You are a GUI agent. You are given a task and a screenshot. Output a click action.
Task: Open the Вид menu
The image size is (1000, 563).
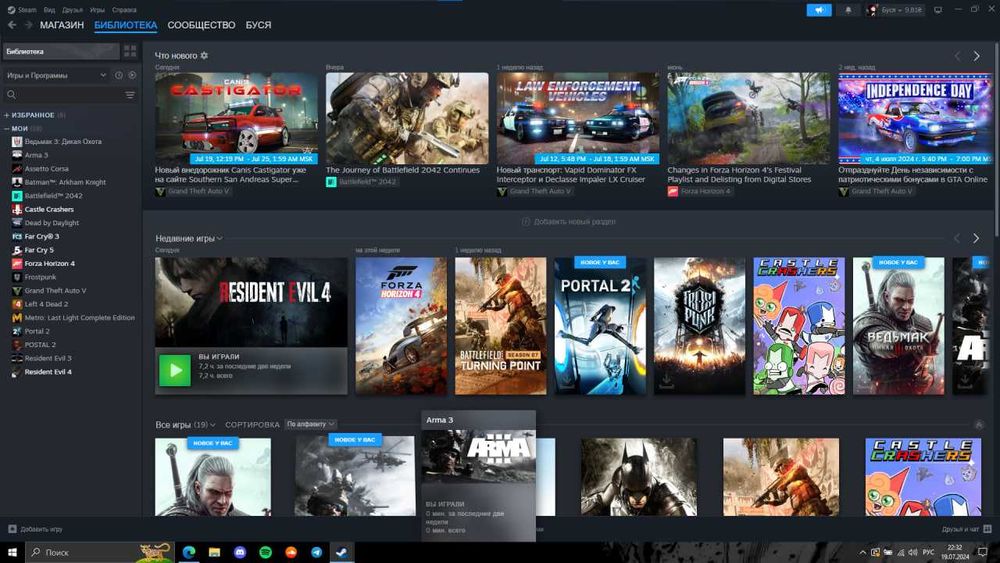point(49,10)
